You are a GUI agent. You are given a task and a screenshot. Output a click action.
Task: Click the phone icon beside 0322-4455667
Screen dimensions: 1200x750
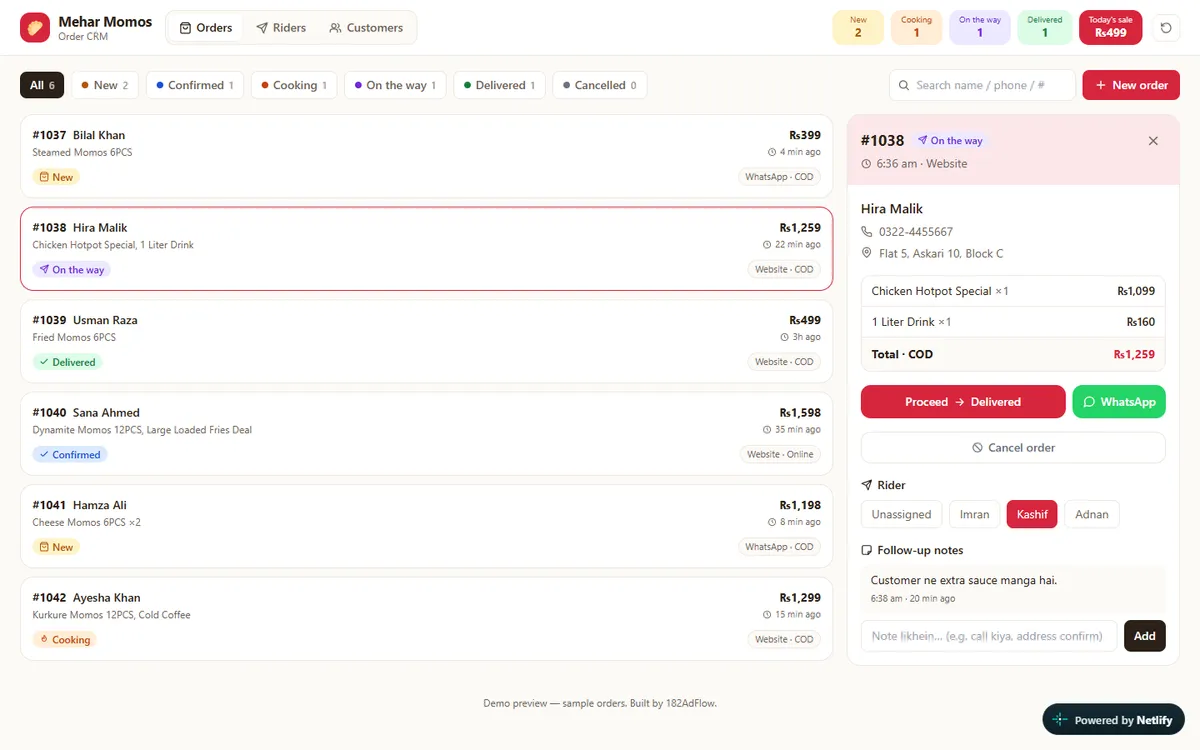click(x=867, y=232)
